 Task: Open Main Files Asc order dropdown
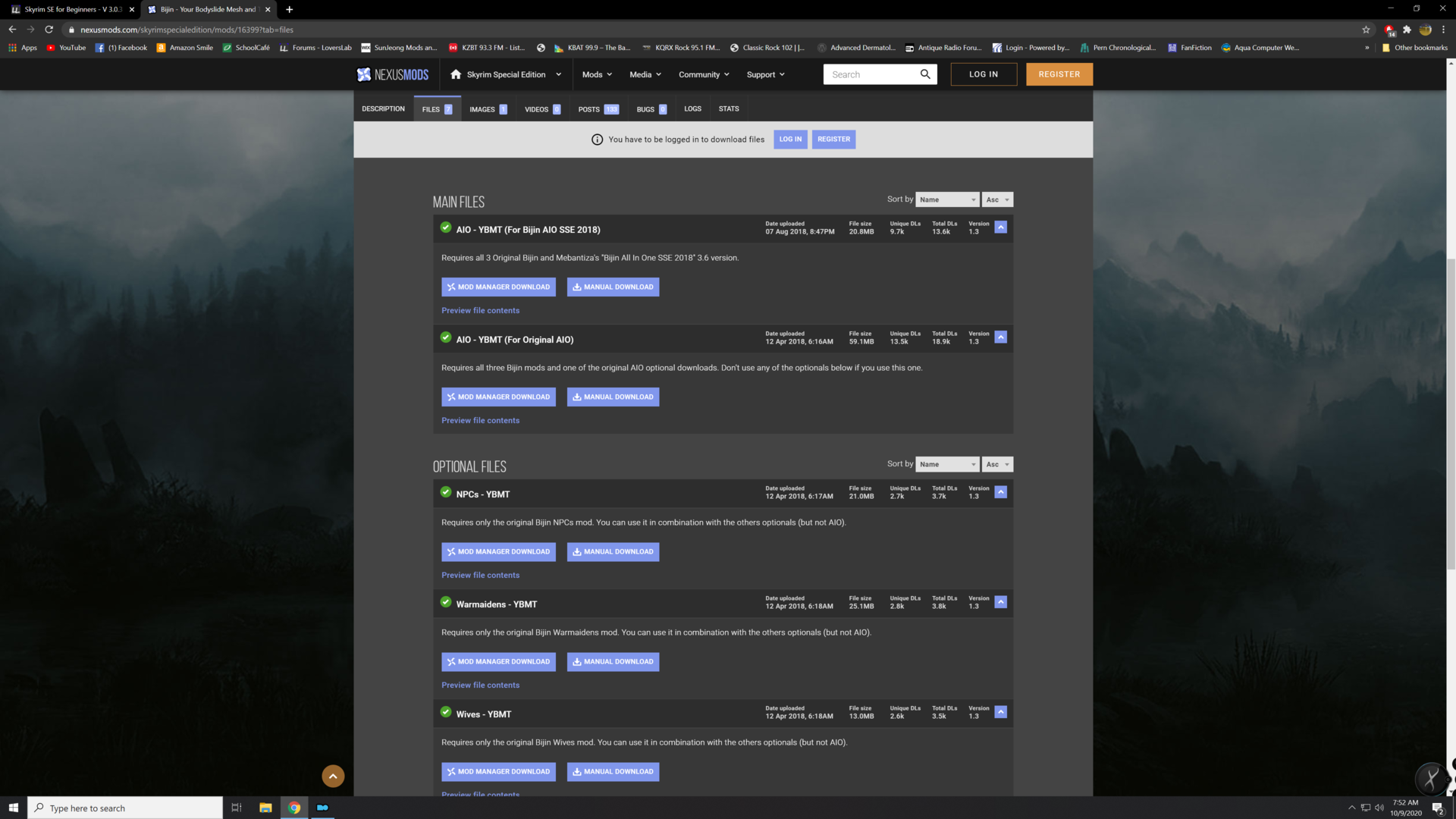(x=997, y=199)
